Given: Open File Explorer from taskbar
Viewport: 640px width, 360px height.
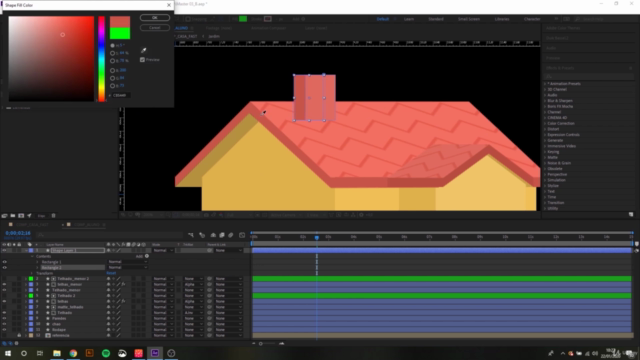Looking at the screenshot, I should 57,353.
